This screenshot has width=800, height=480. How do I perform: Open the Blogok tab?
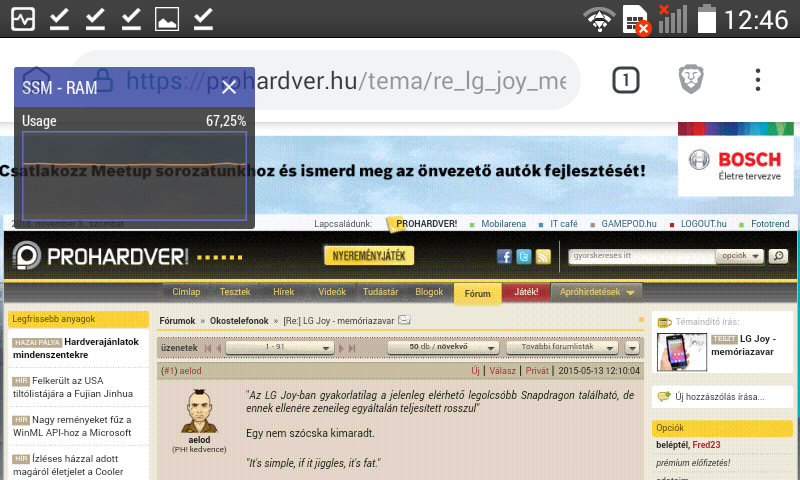tap(429, 292)
